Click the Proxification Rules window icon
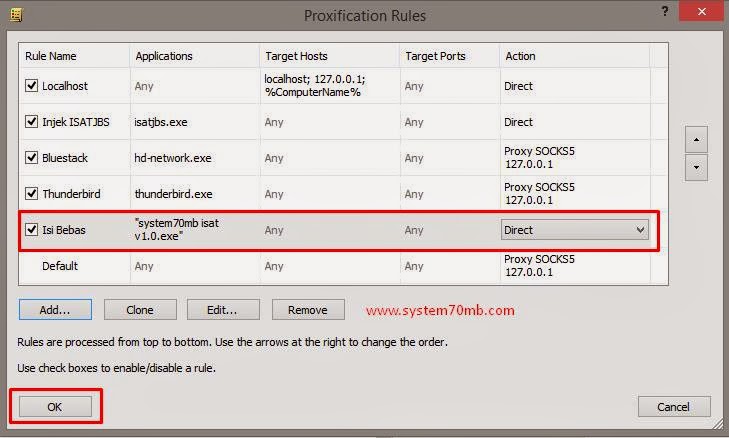729x438 pixels. (x=16, y=15)
